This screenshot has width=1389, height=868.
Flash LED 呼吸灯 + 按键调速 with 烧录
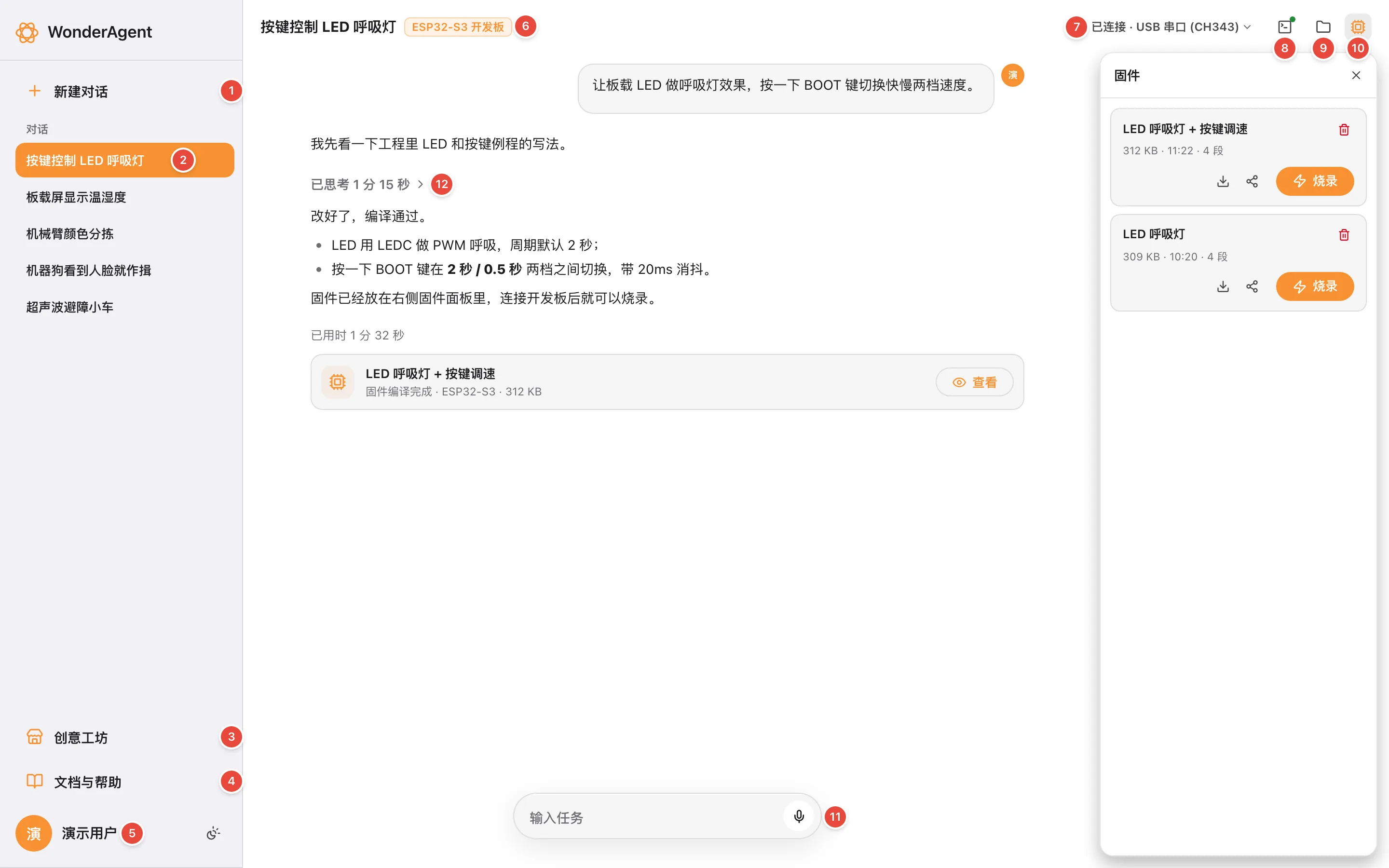(x=1314, y=181)
